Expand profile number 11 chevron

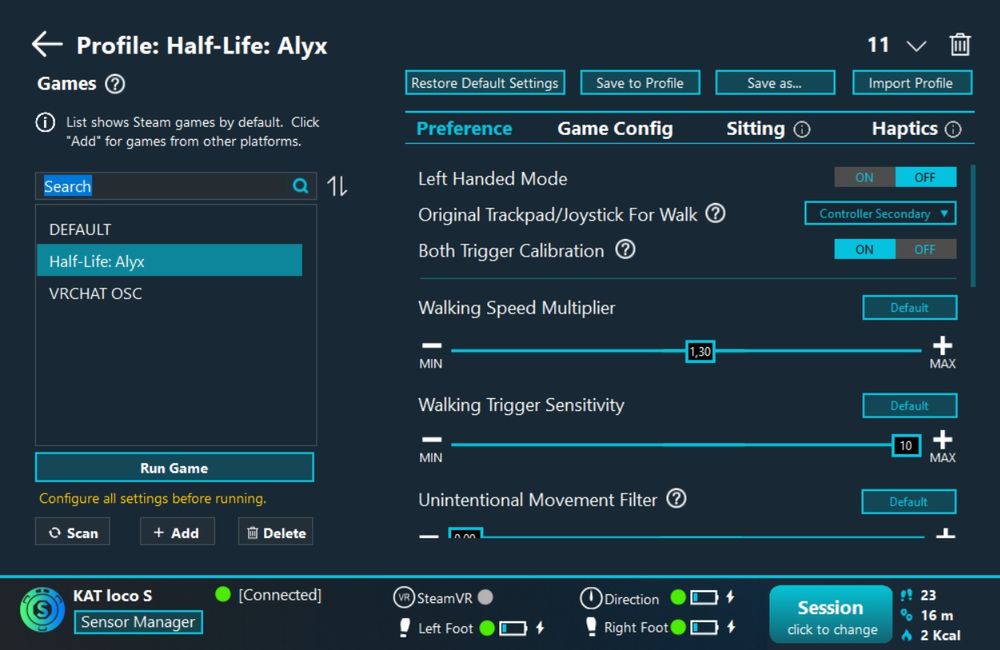pos(916,46)
